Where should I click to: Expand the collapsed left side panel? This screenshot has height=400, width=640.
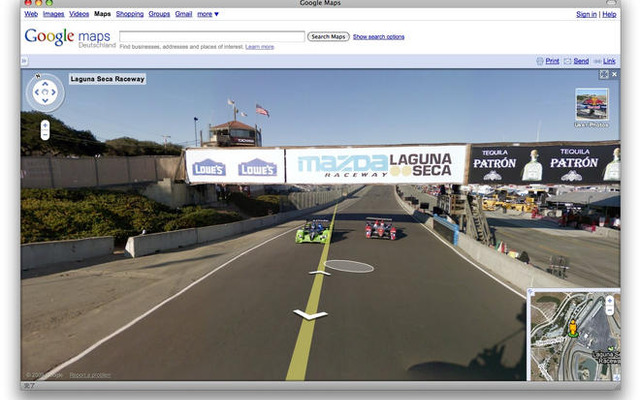pos(24,61)
